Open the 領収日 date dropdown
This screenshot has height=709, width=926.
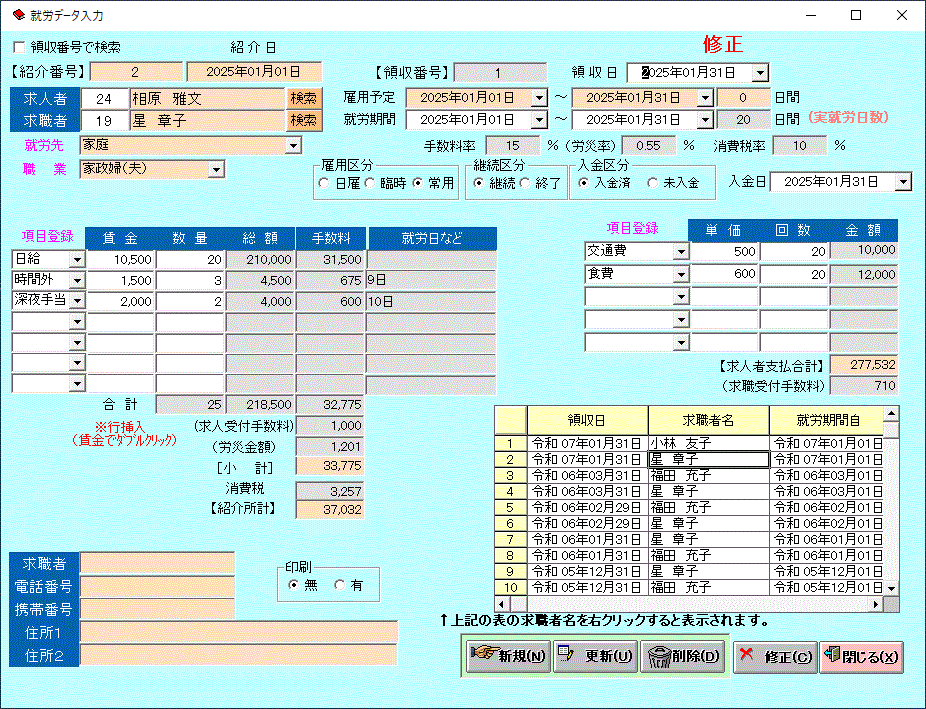[x=760, y=73]
